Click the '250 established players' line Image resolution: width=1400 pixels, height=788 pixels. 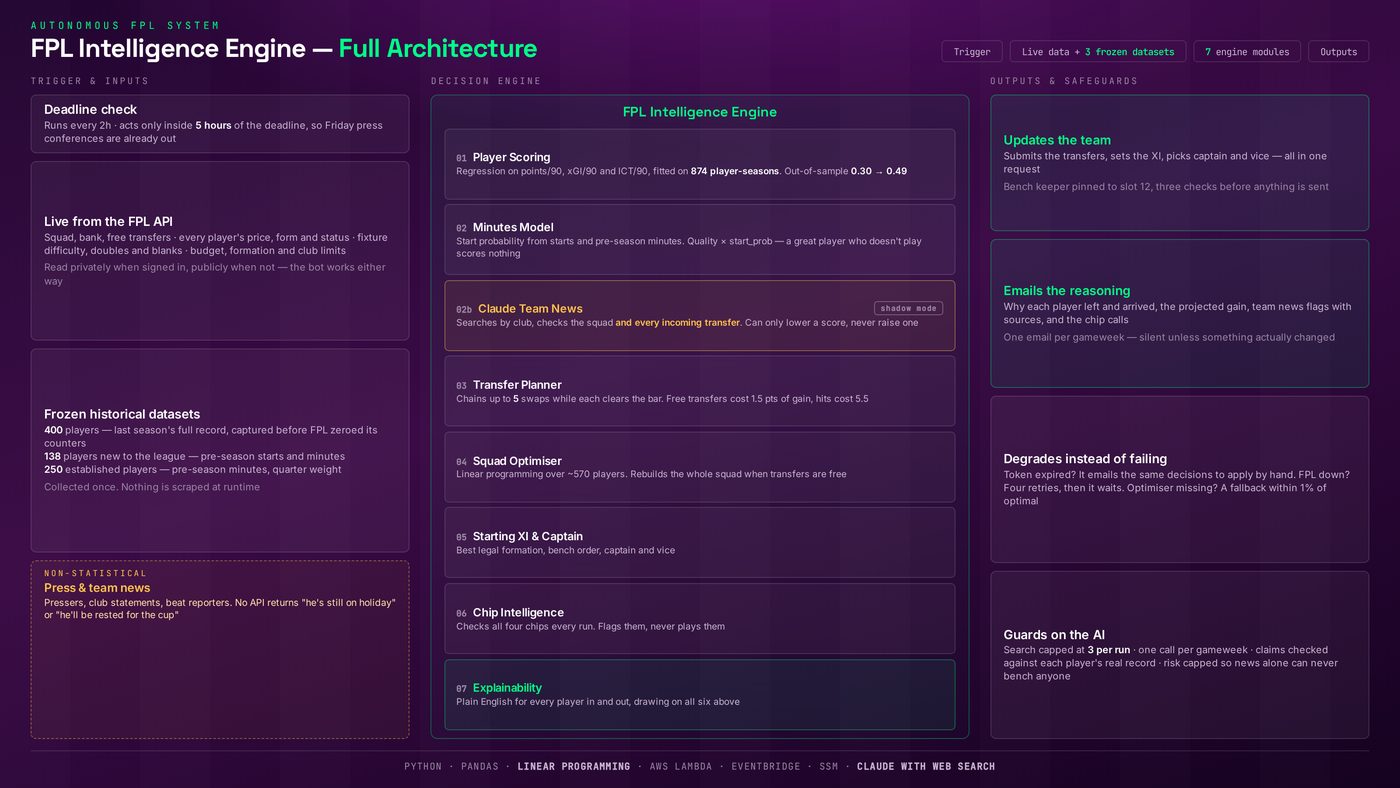[x=193, y=470]
